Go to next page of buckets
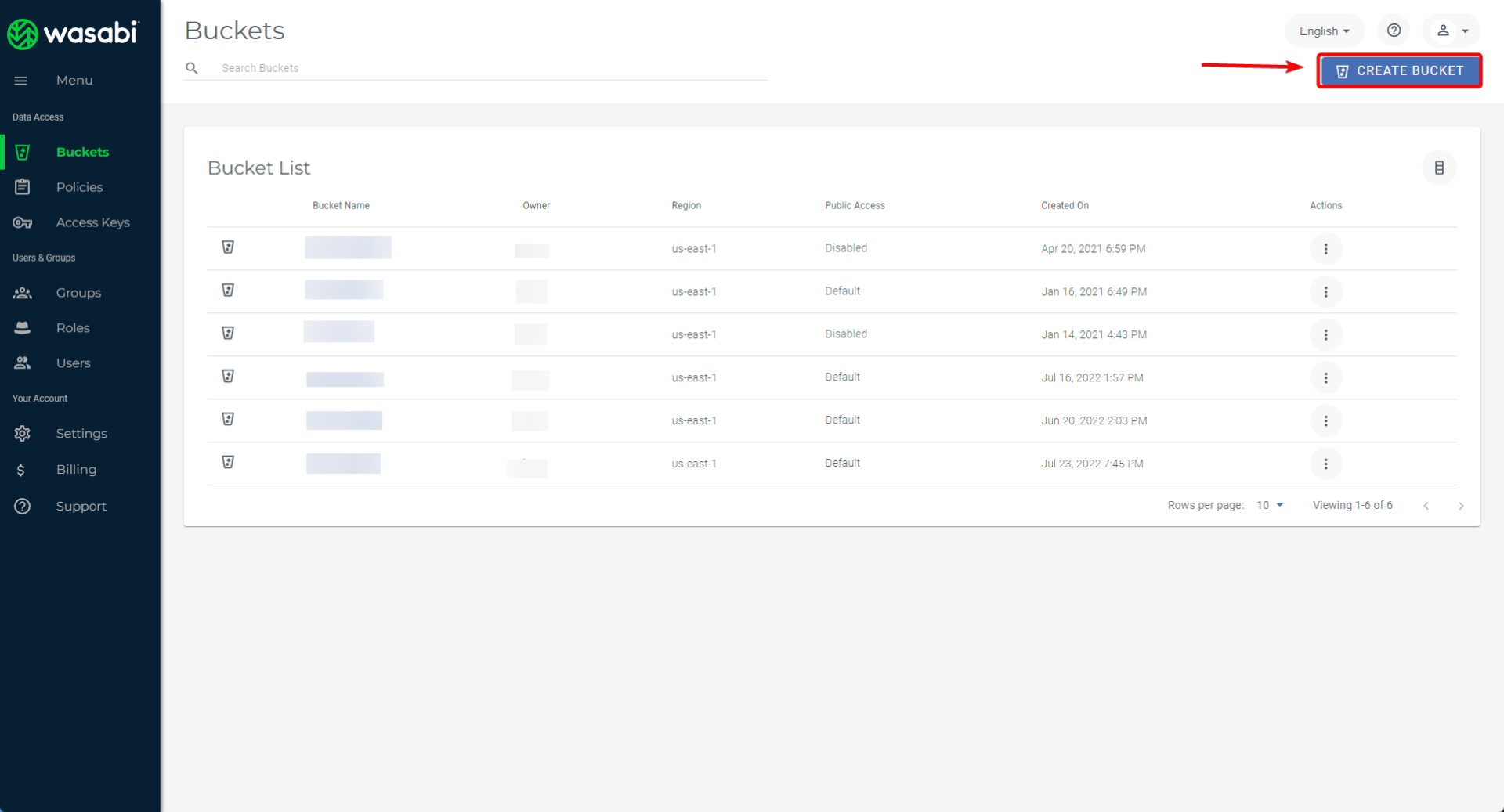Screen dimensions: 1504x812 pos(1461,506)
